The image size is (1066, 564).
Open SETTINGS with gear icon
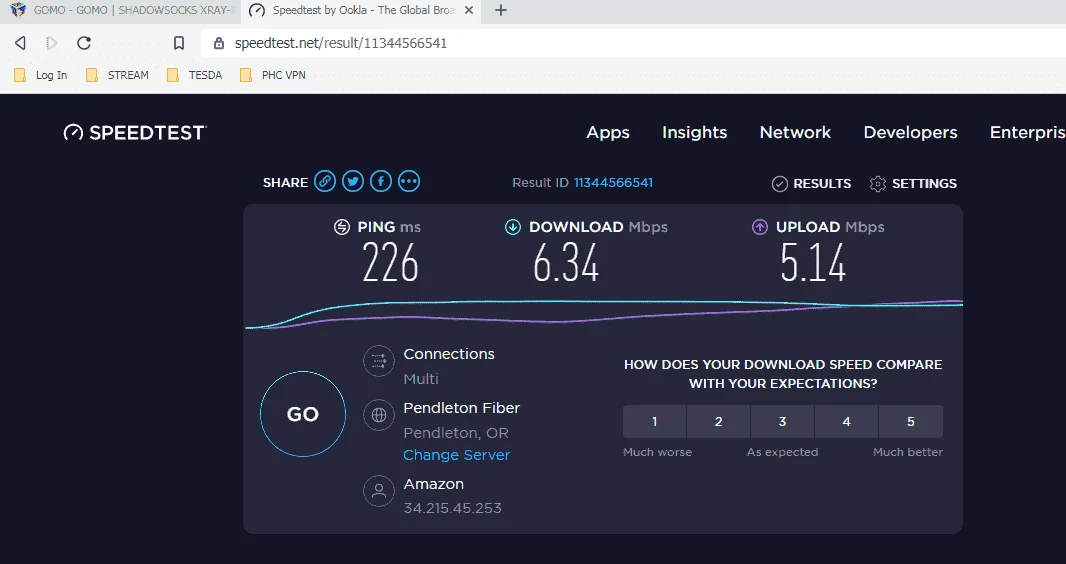click(x=913, y=183)
